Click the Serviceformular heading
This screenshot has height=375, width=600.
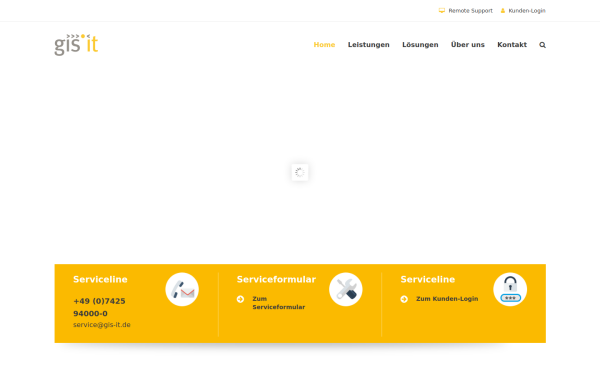pos(276,279)
